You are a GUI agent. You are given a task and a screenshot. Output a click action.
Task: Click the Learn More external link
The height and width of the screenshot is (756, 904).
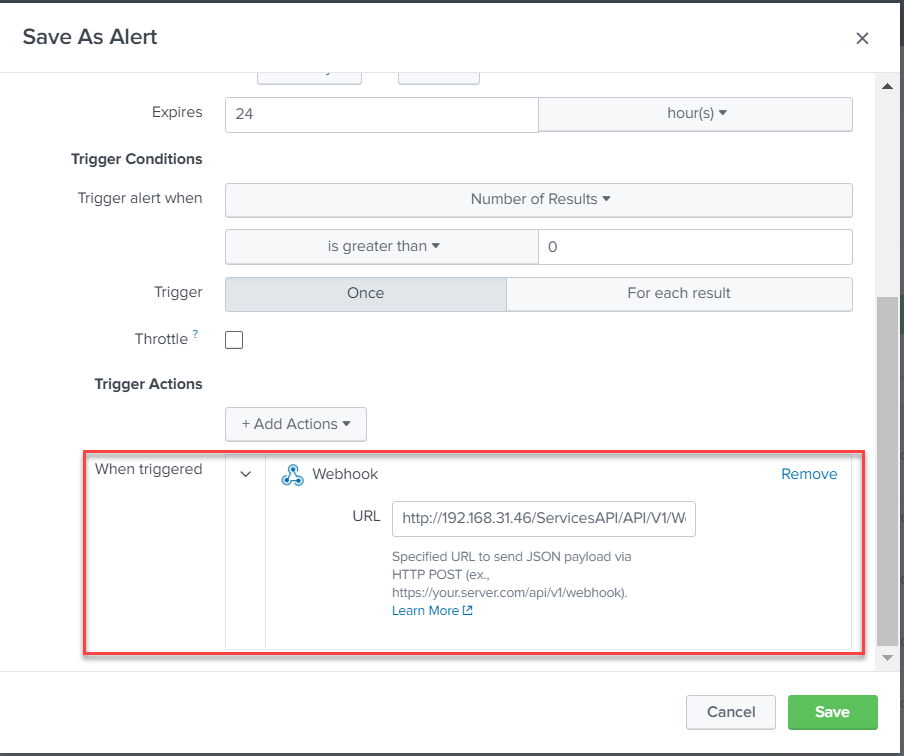point(432,611)
